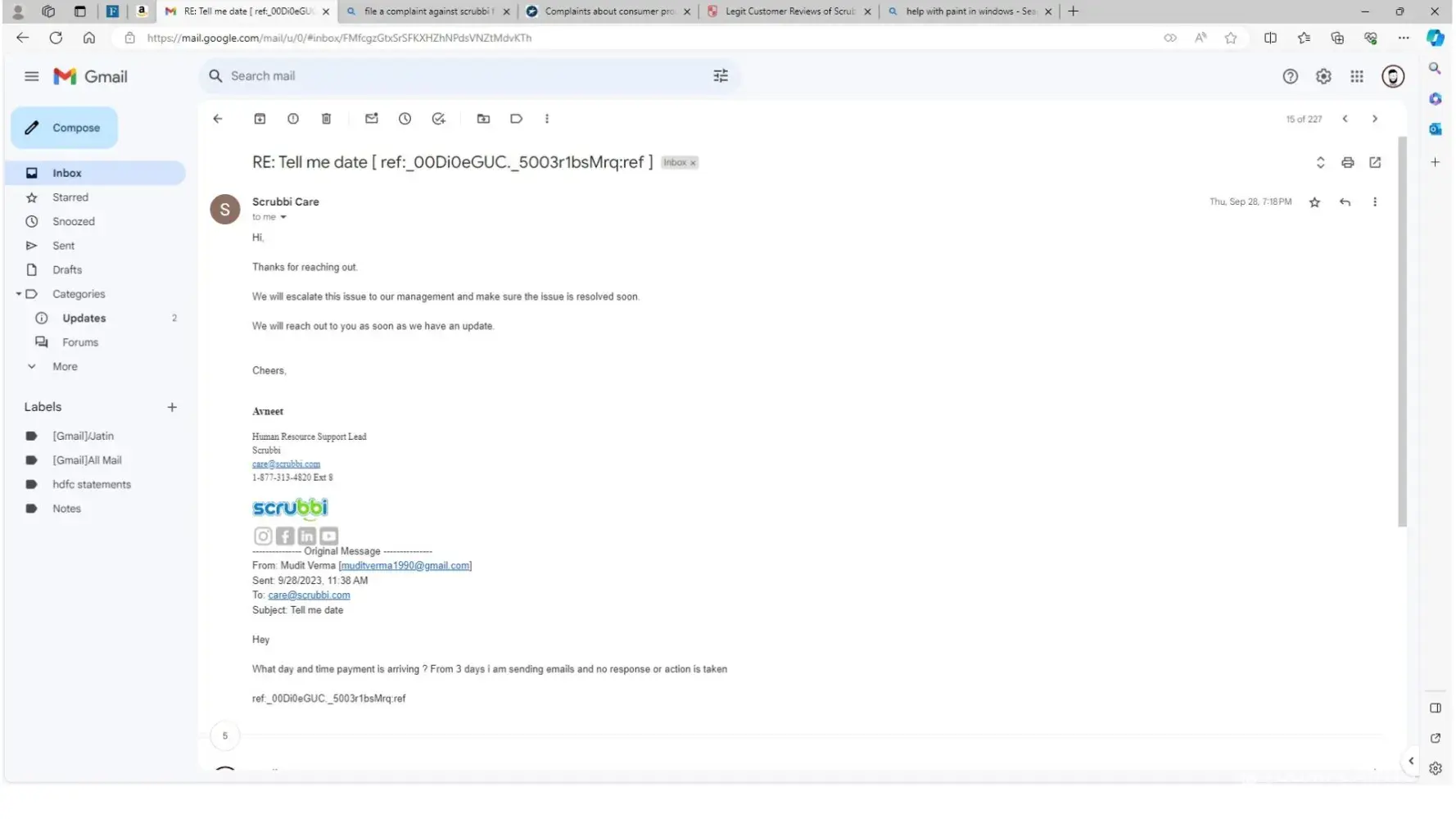Mark the email as unread
Screen dimensions: 1456x819
coord(372,119)
